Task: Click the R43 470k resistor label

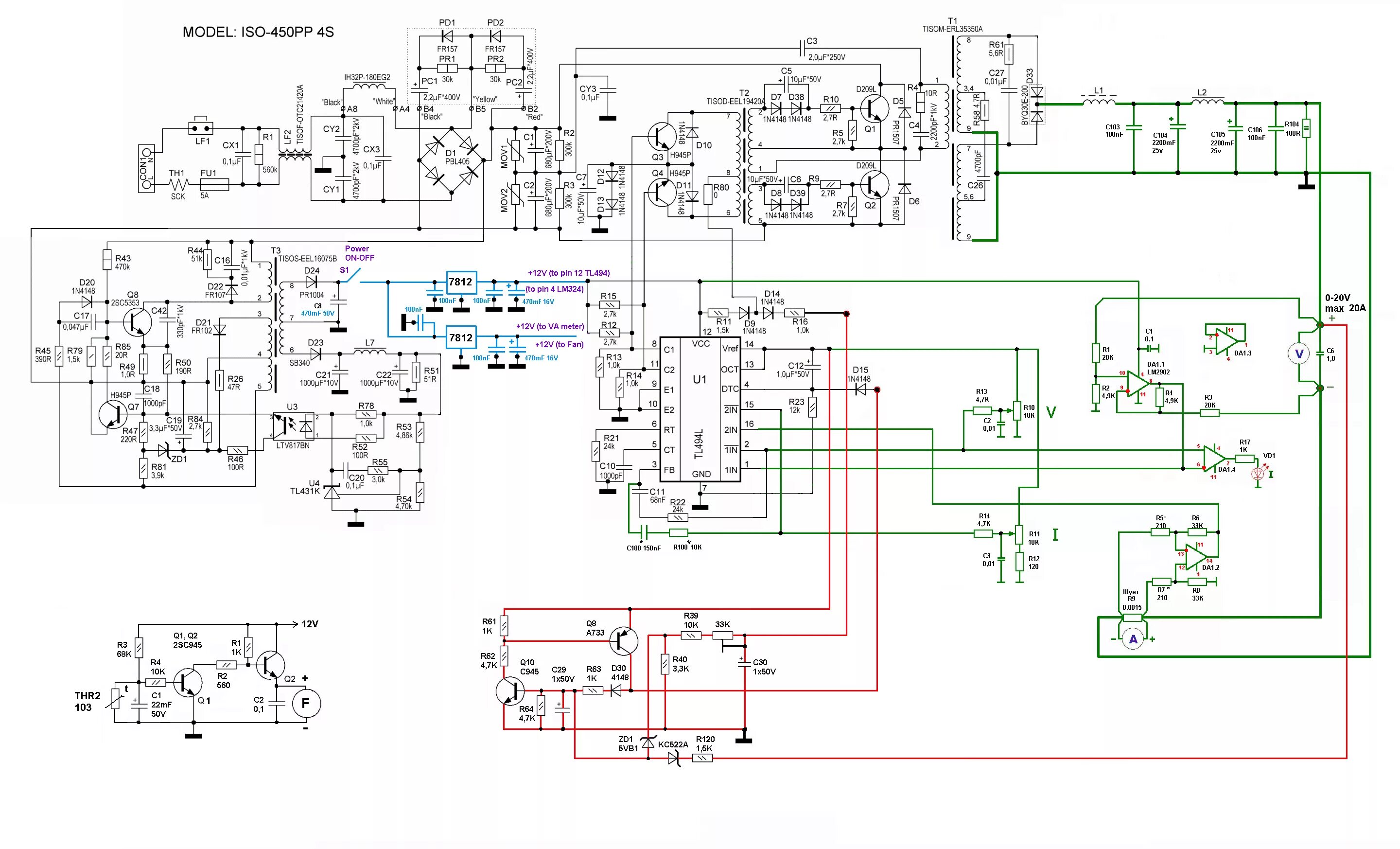Action: tap(122, 263)
